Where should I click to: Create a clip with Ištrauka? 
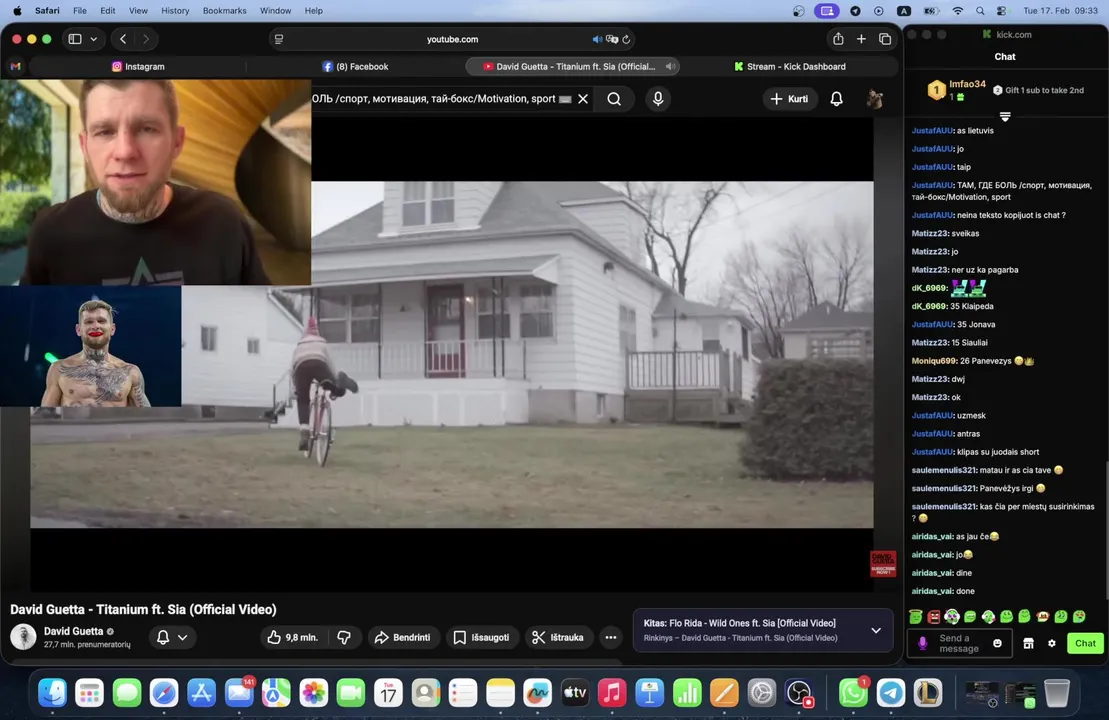(558, 637)
